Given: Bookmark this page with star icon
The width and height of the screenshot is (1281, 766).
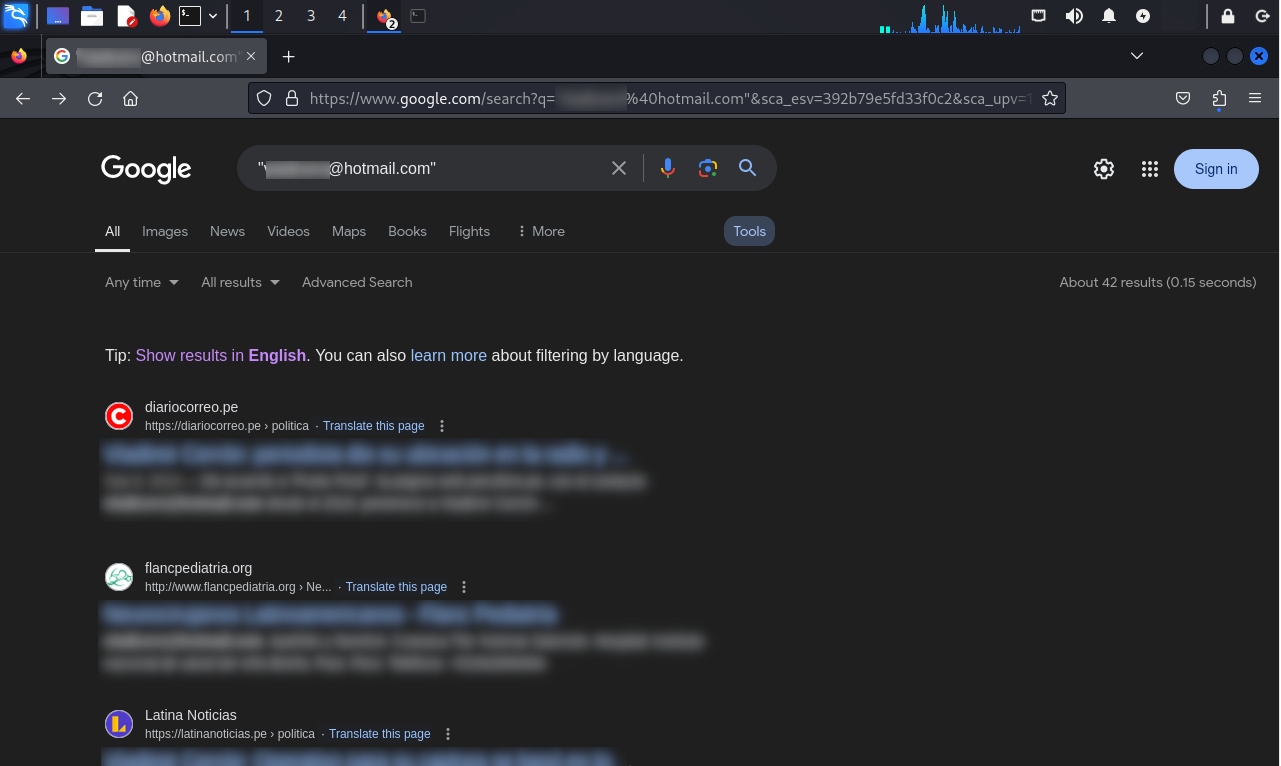Looking at the screenshot, I should pyautogui.click(x=1050, y=98).
